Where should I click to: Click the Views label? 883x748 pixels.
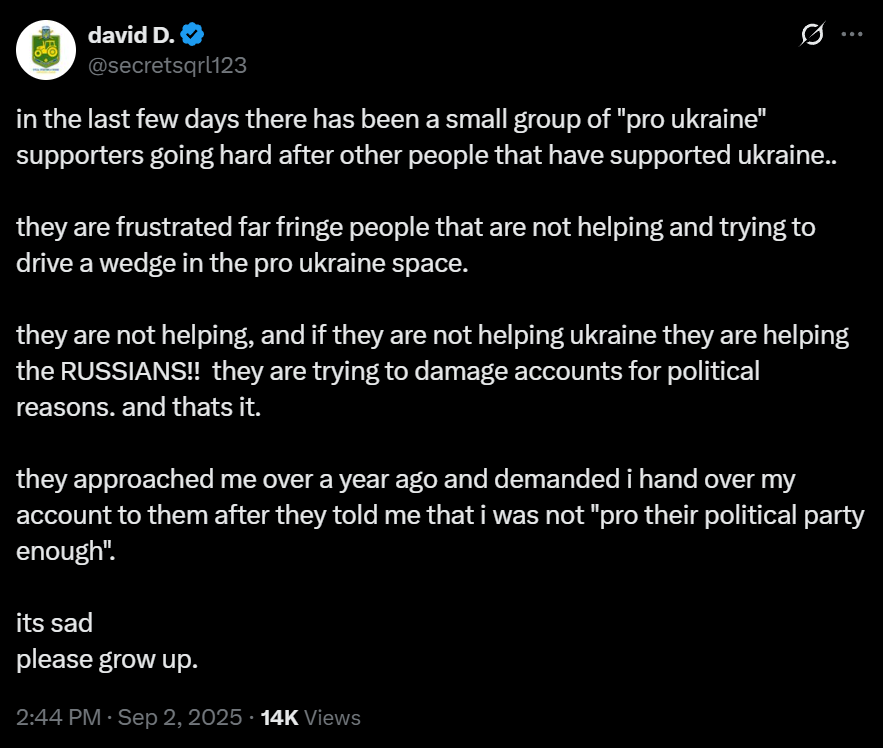pos(332,717)
